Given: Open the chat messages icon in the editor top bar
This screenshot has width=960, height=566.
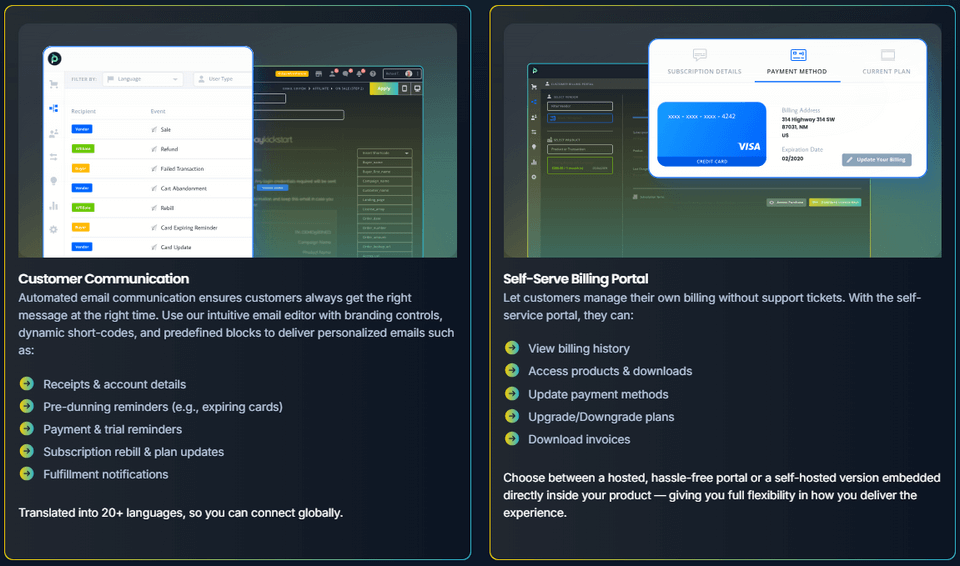Looking at the screenshot, I should pyautogui.click(x=347, y=74).
